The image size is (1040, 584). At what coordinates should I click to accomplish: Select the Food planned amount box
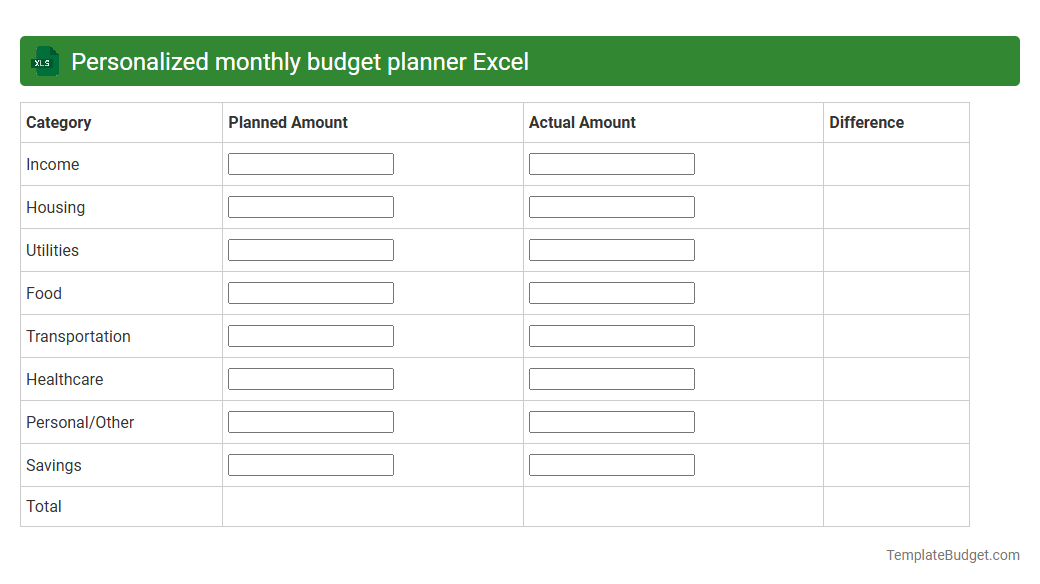[310, 292]
